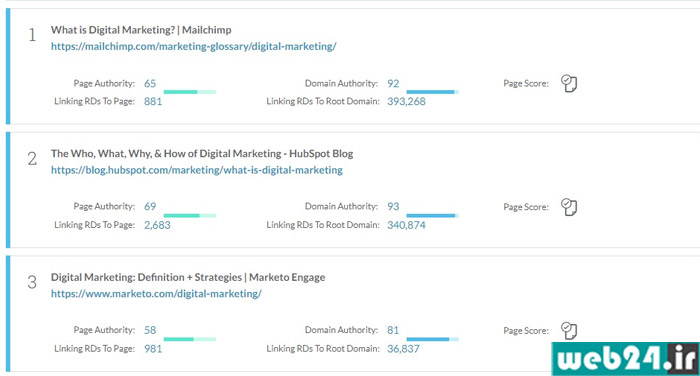700x376 pixels.
Task: Click Marketo's Linking RDs To Root Domain 36,837
Action: 403,349
